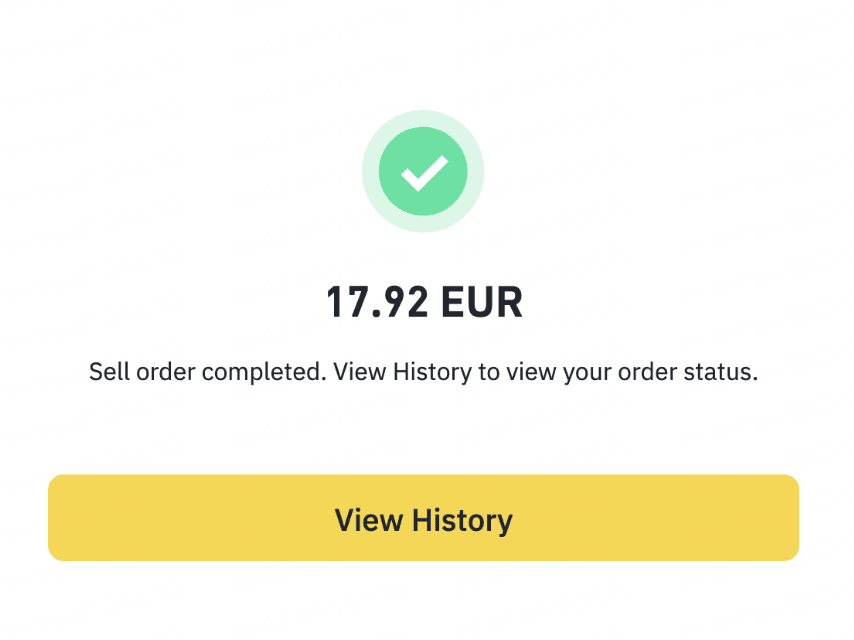Click the white checkmark icon
The width and height of the screenshot is (854, 640).
coord(424,172)
